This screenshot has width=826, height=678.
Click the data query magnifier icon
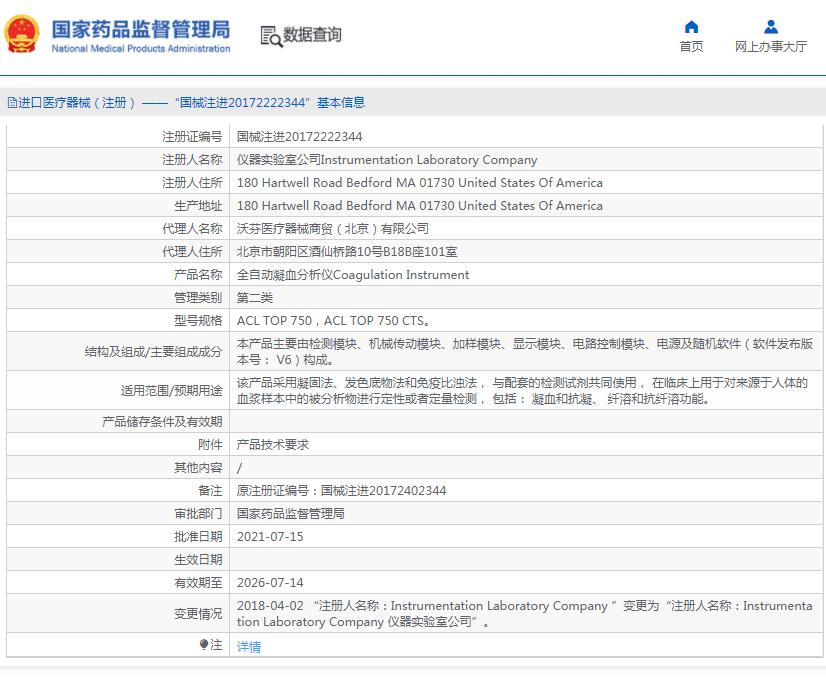(x=271, y=36)
